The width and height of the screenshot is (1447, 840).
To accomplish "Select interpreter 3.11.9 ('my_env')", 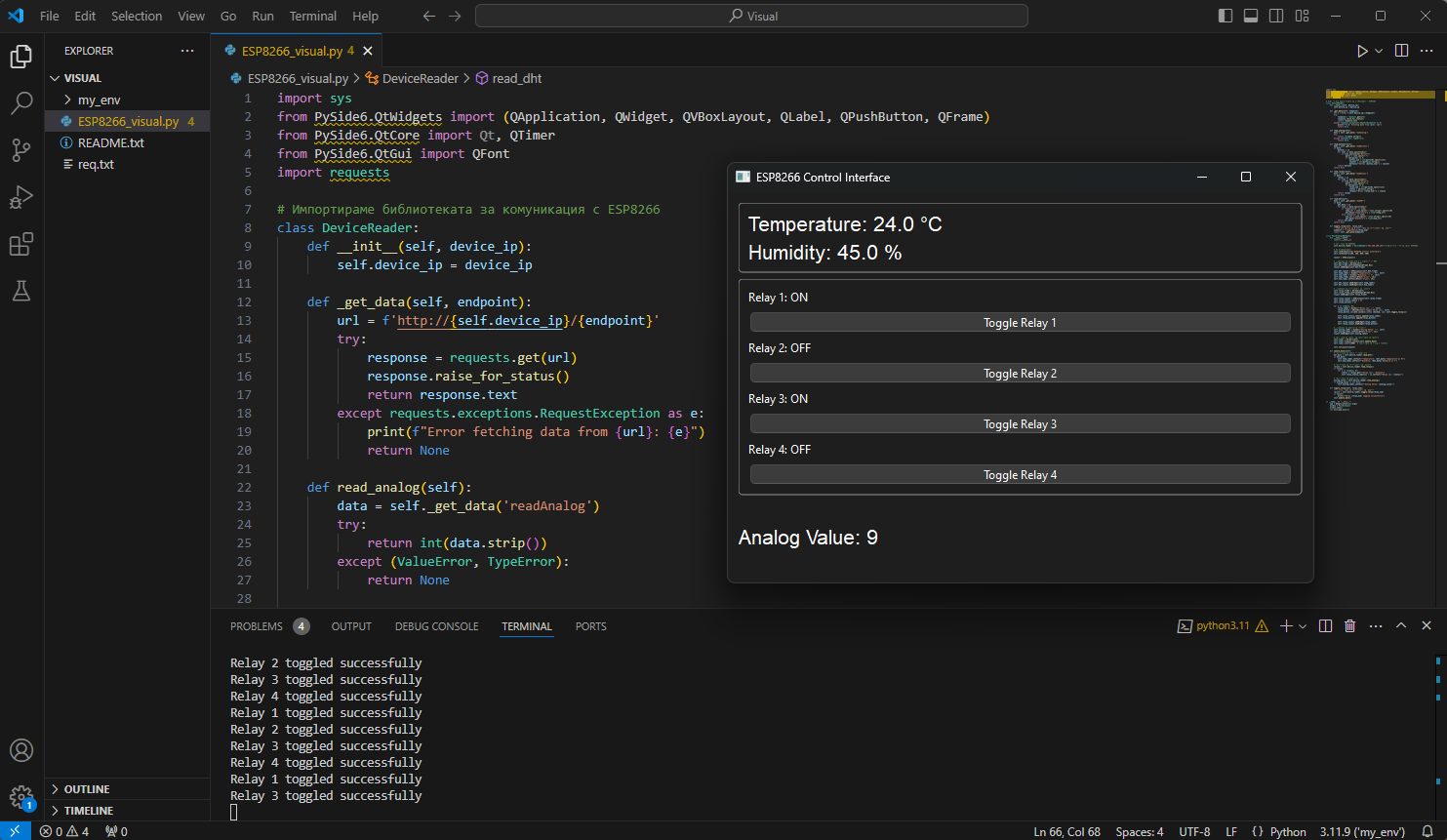I will (1362, 831).
